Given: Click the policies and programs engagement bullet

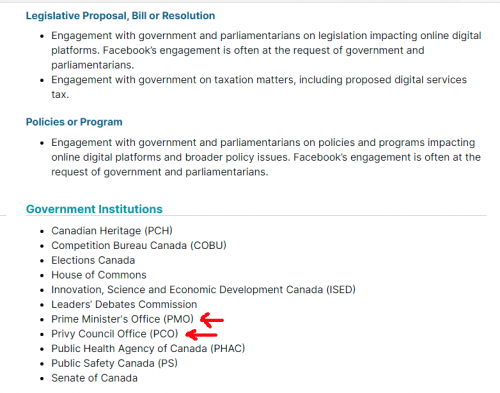Looking at the screenshot, I should (x=266, y=157).
